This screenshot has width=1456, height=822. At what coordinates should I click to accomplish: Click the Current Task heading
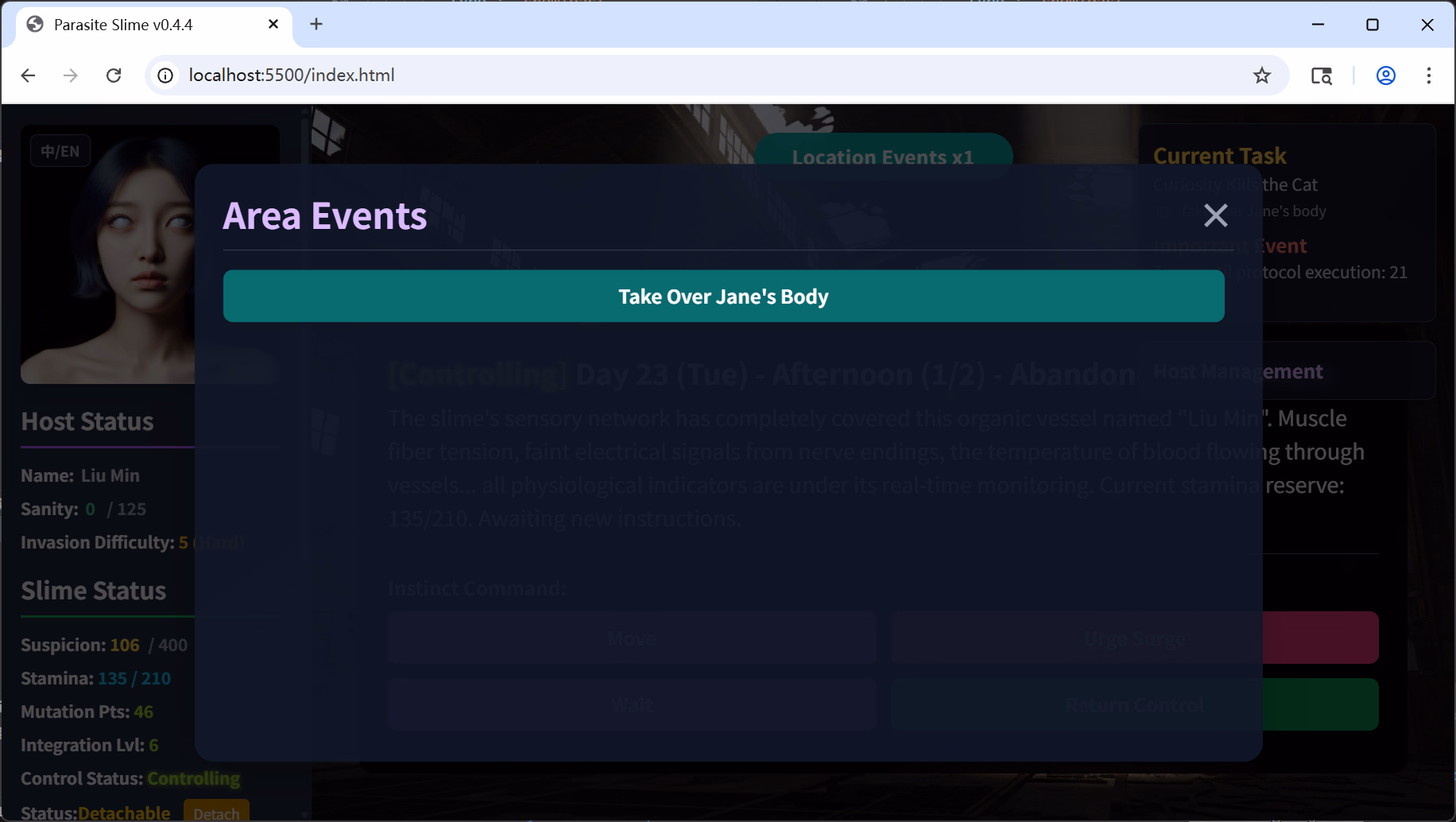pyautogui.click(x=1219, y=156)
